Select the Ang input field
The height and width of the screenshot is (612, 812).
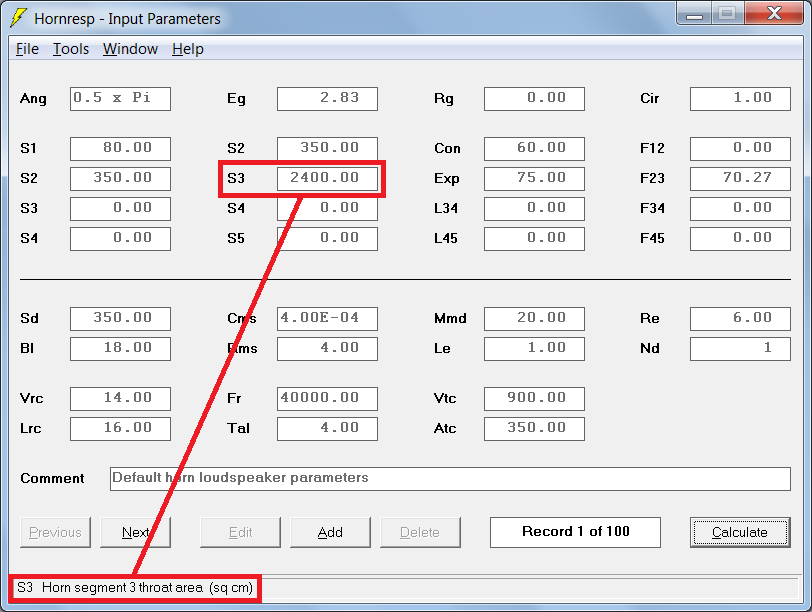(120, 99)
